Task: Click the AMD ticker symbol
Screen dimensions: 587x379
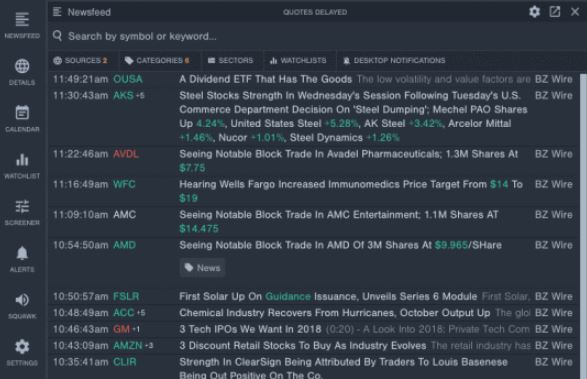Action: click(125, 245)
